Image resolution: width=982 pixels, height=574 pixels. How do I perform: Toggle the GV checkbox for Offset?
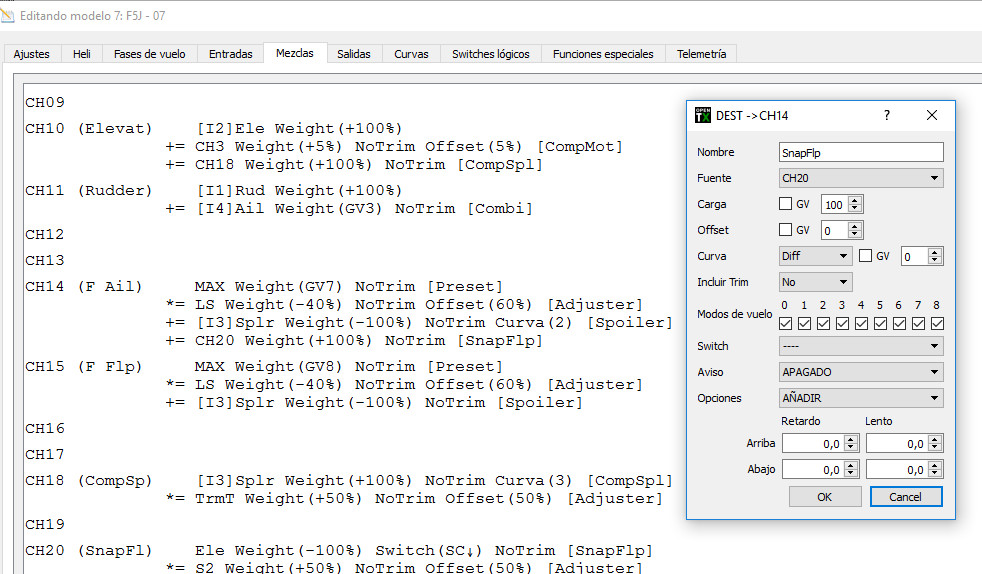(x=787, y=230)
